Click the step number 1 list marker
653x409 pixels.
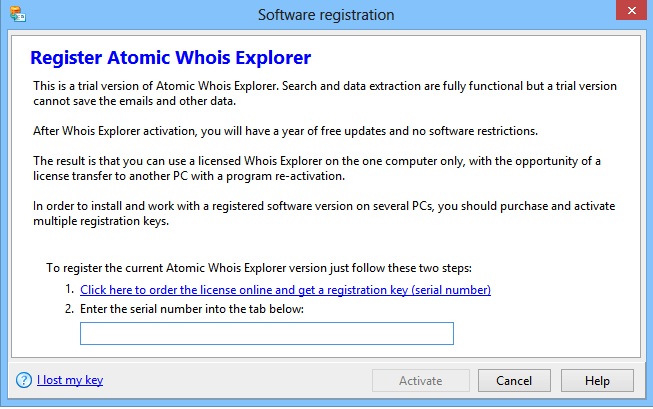(x=69, y=290)
